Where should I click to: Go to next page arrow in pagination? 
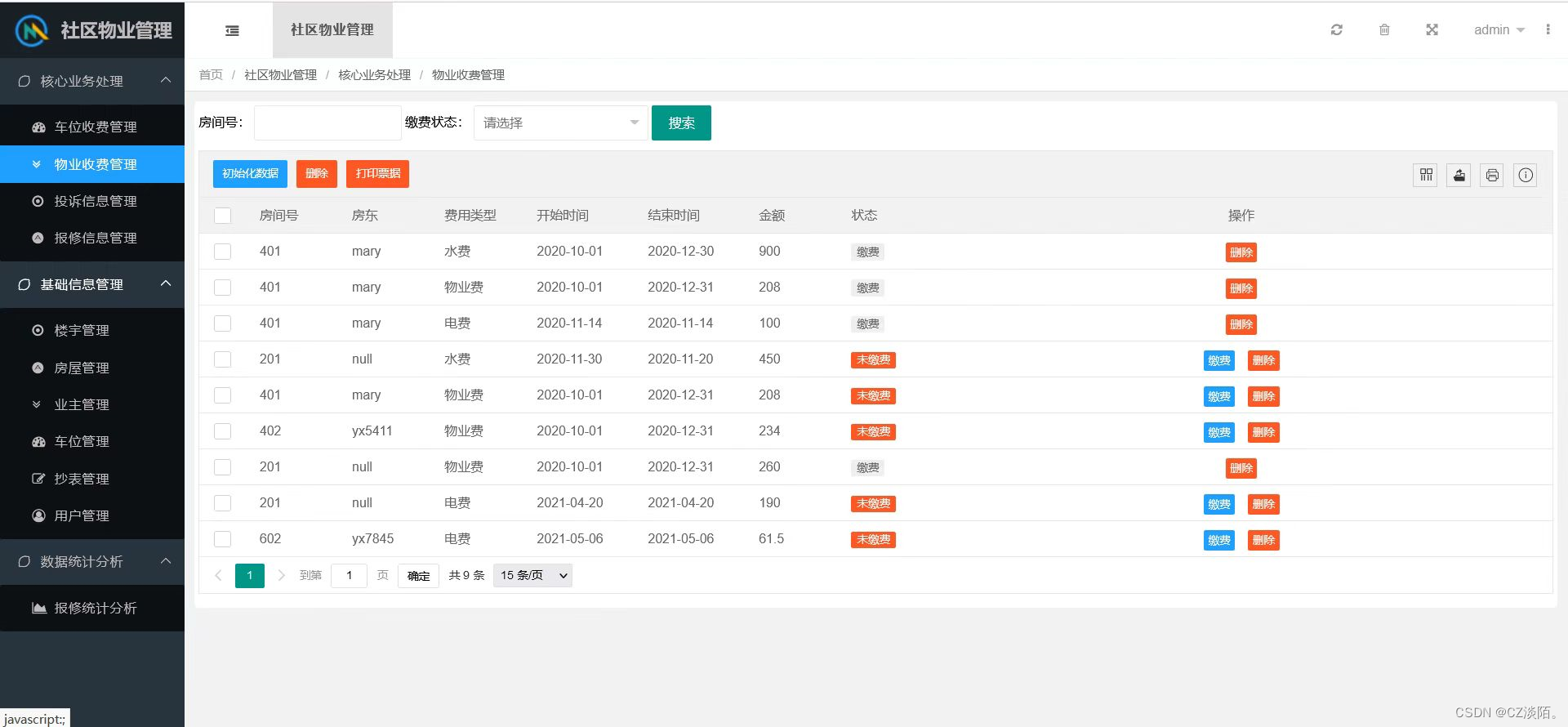281,575
